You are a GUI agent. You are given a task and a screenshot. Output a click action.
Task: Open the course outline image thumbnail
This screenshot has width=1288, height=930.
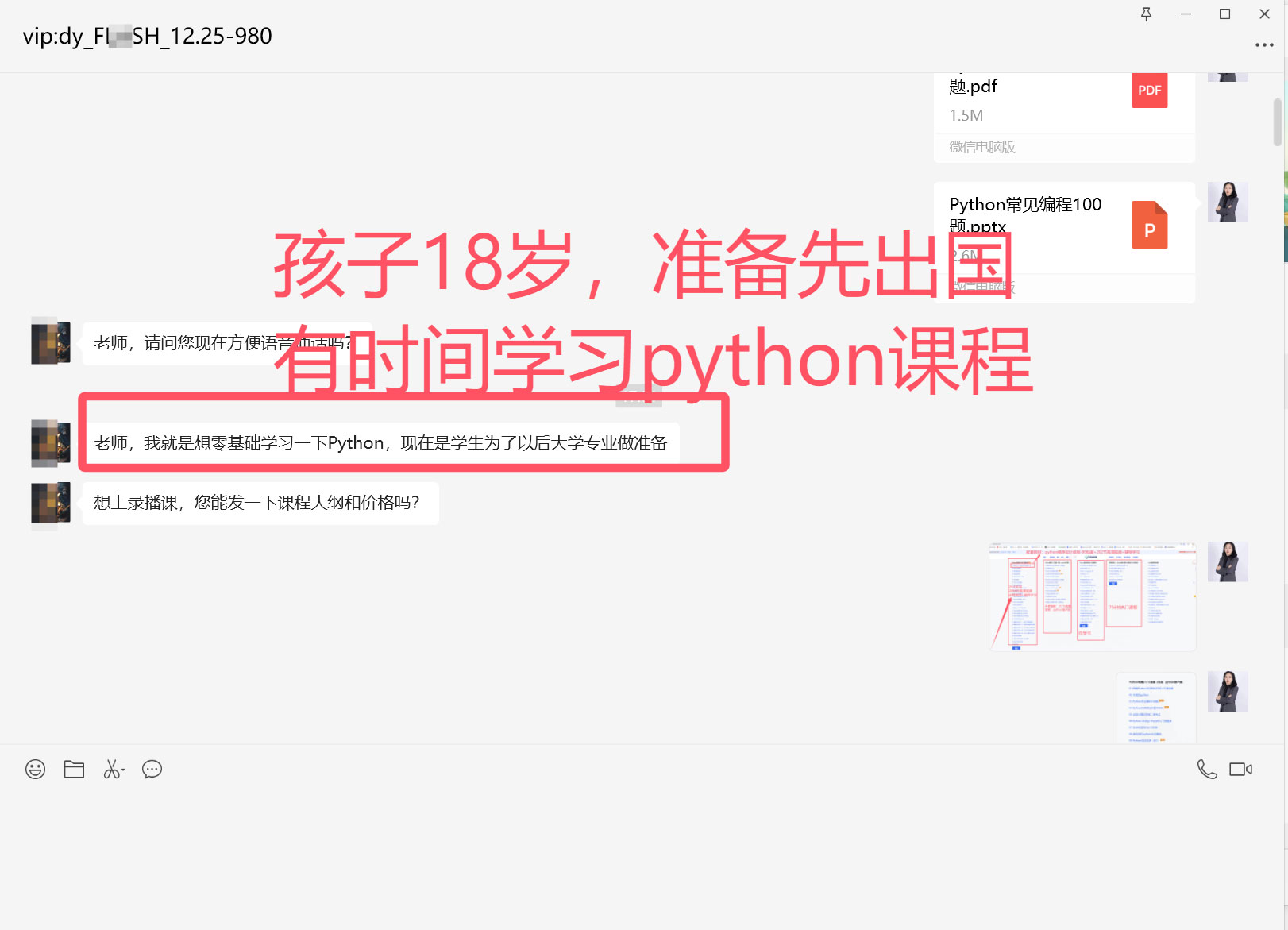point(1092,596)
